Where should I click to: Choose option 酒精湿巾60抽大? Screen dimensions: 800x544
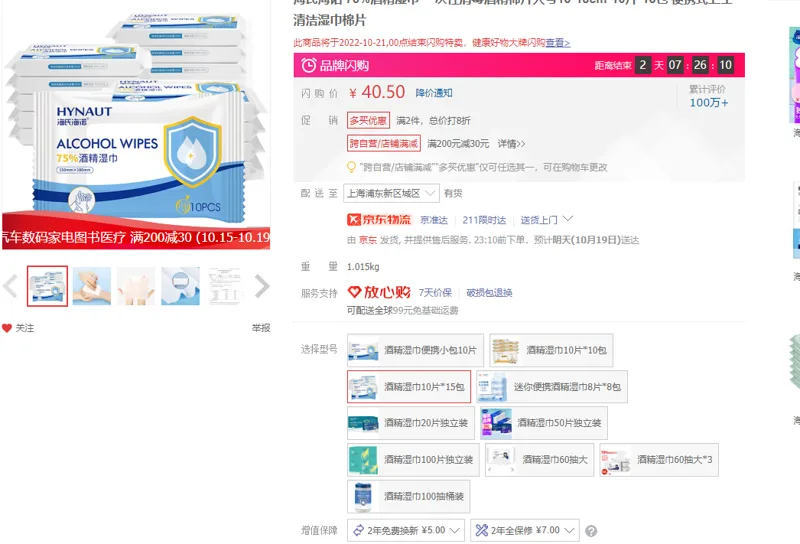pyautogui.click(x=539, y=460)
